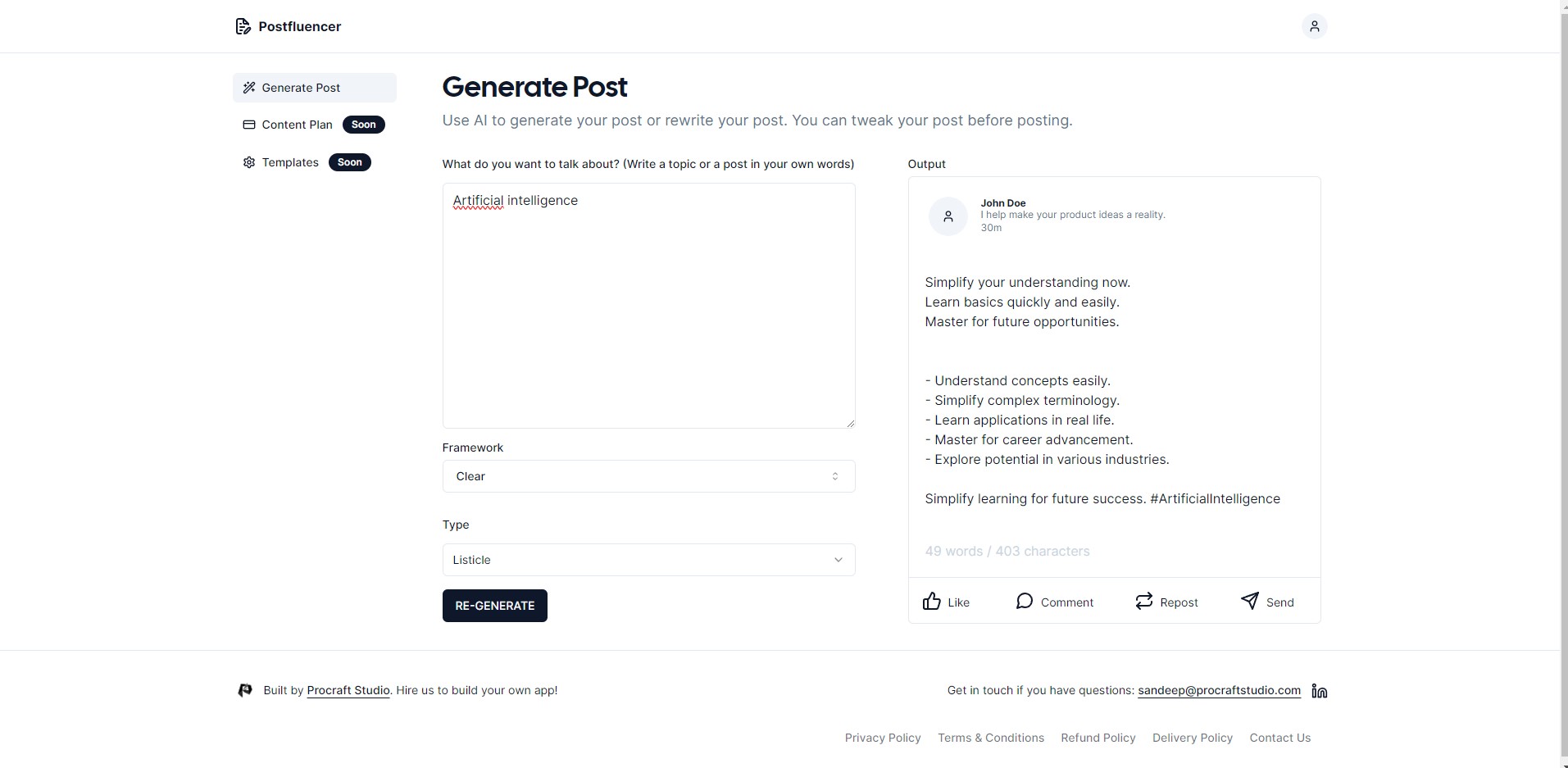
Task: Select Generate Post in the sidebar
Action: point(315,88)
